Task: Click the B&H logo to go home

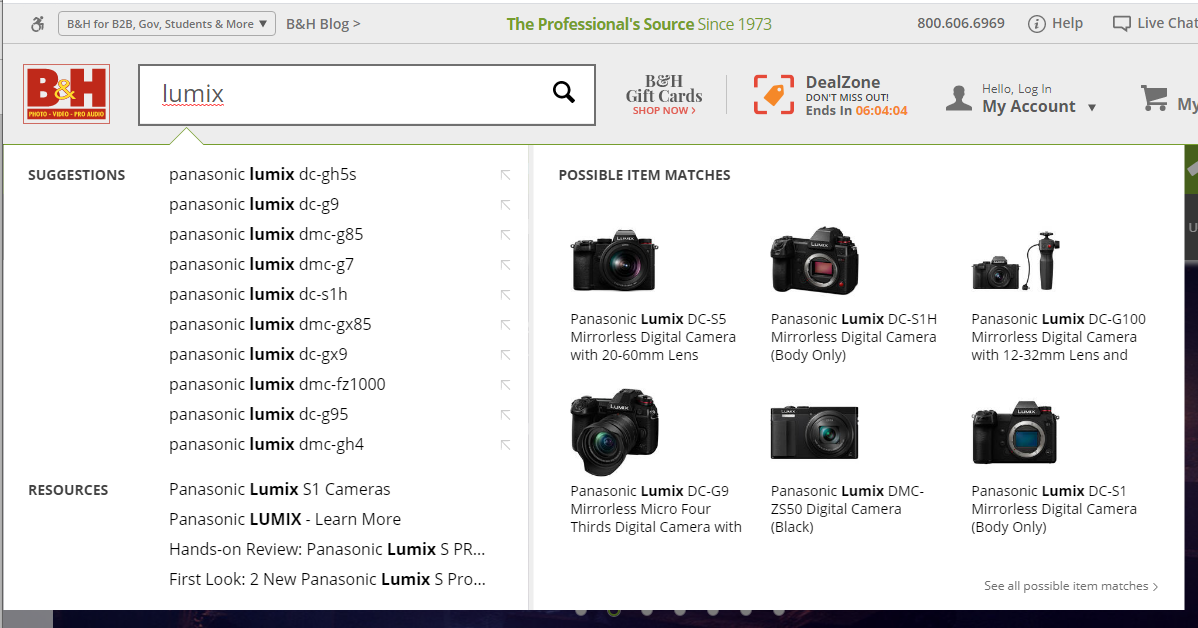Action: 66,94
